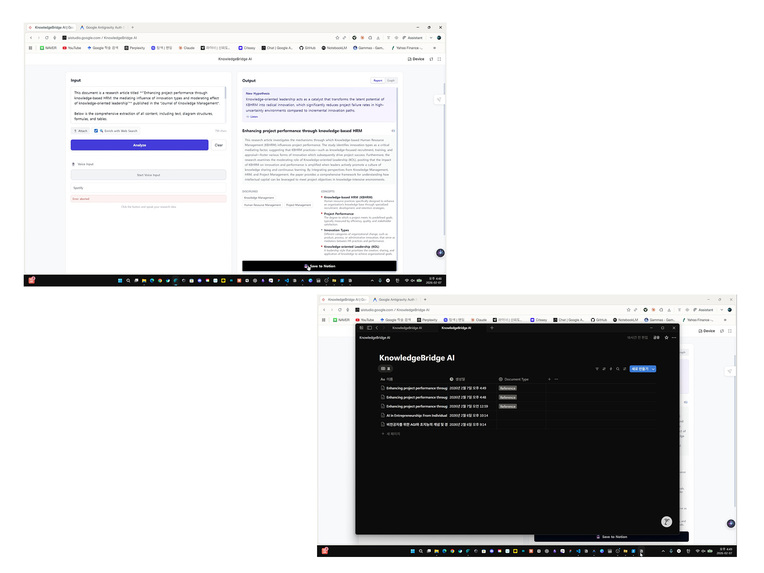Click the reload icon in the browser showing Input panel
The height and width of the screenshot is (573, 764).
[x=47, y=38]
